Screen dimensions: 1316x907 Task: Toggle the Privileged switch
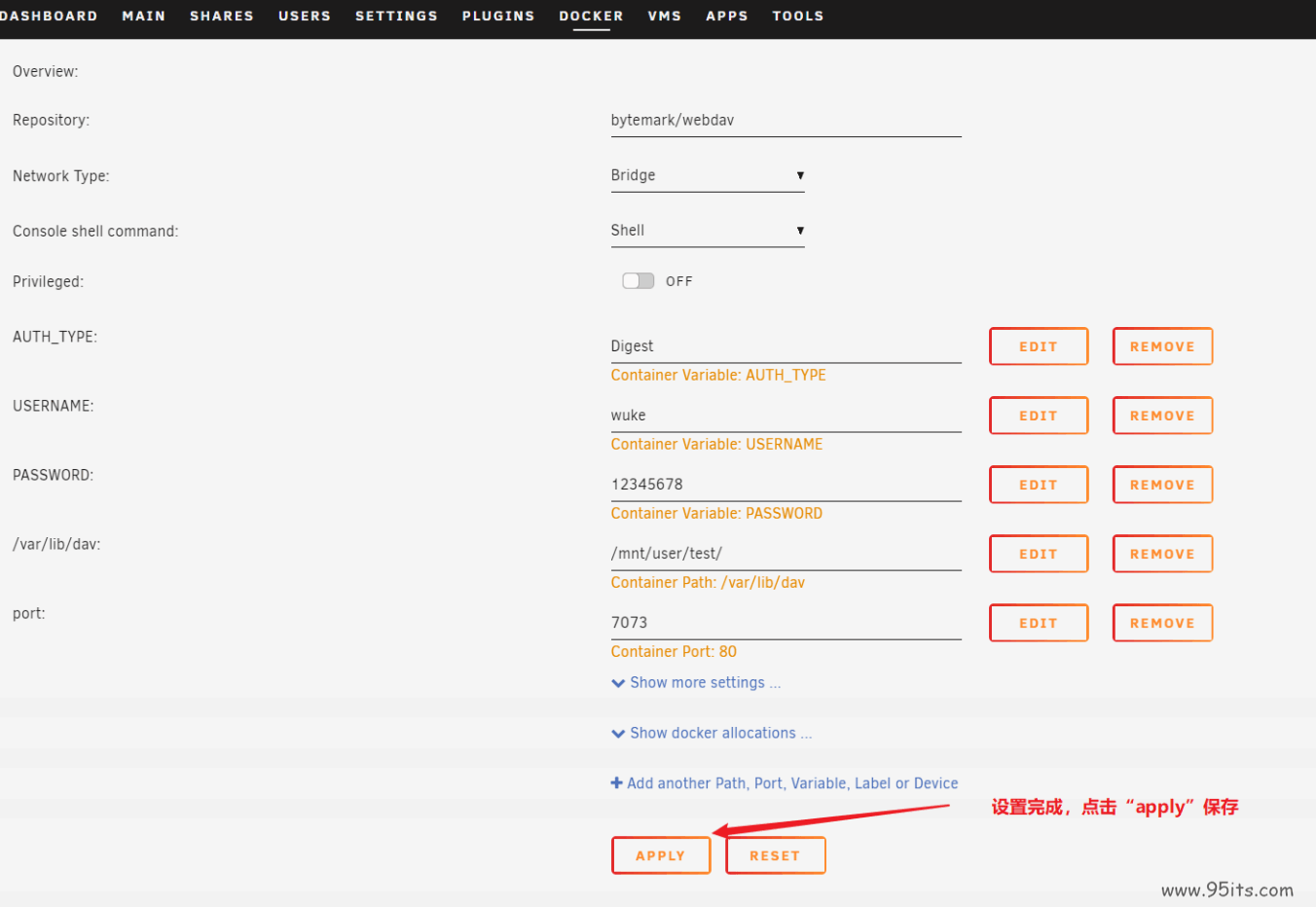639,280
